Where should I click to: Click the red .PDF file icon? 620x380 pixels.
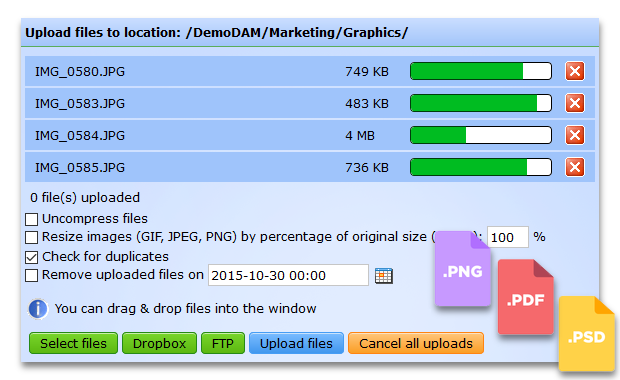[525, 297]
